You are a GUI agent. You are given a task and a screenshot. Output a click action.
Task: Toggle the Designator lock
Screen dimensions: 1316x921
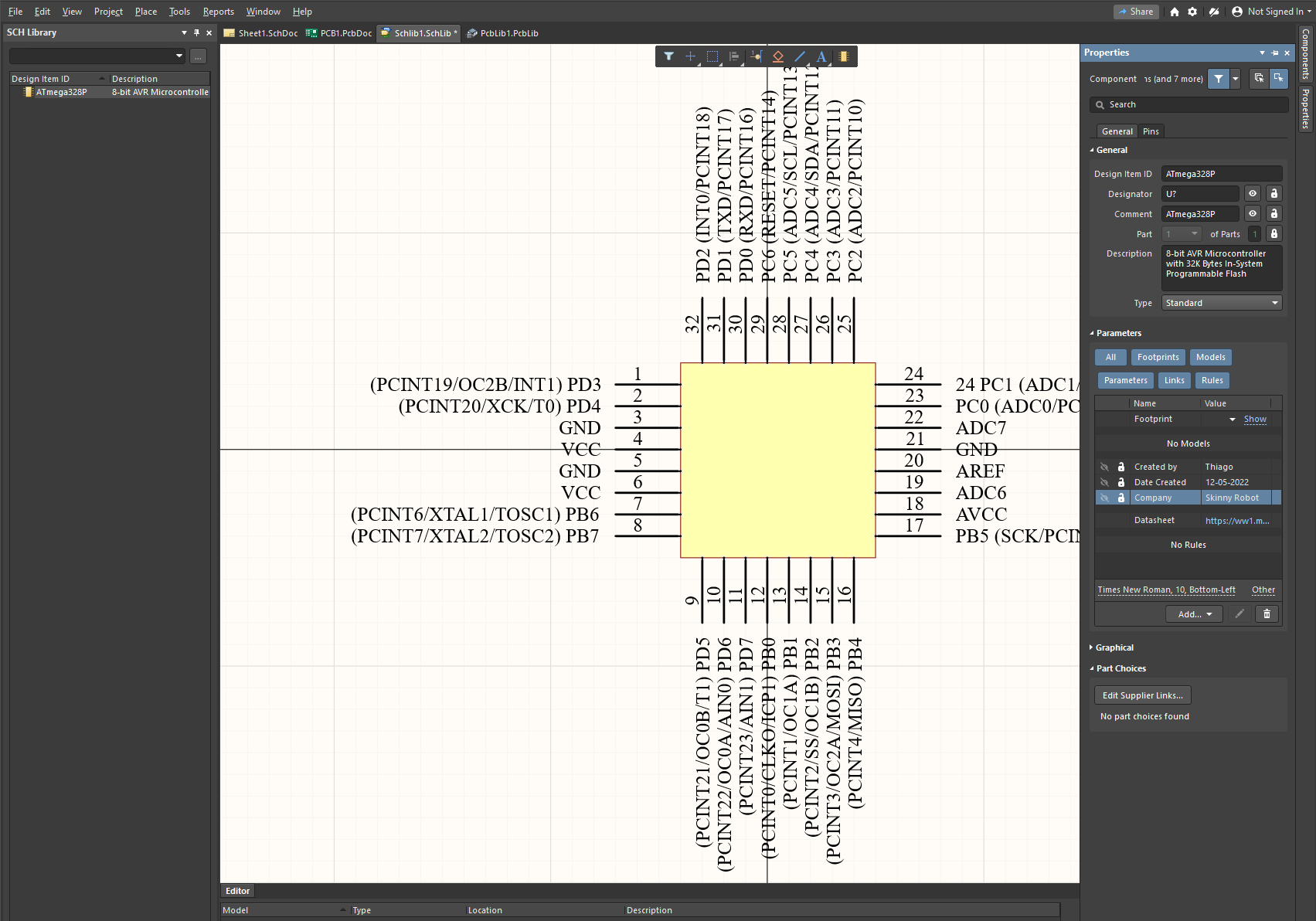coord(1274,194)
